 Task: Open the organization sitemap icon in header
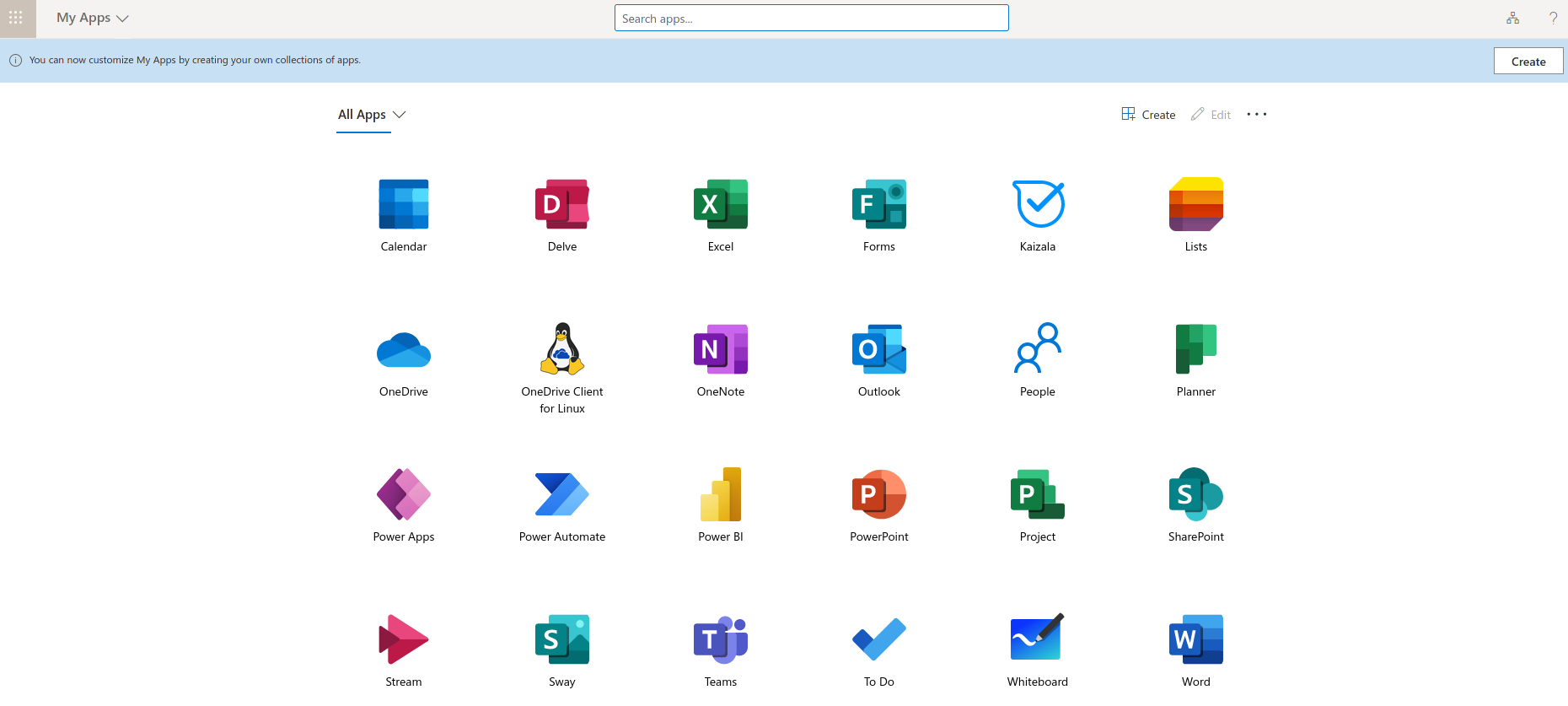point(1512,18)
